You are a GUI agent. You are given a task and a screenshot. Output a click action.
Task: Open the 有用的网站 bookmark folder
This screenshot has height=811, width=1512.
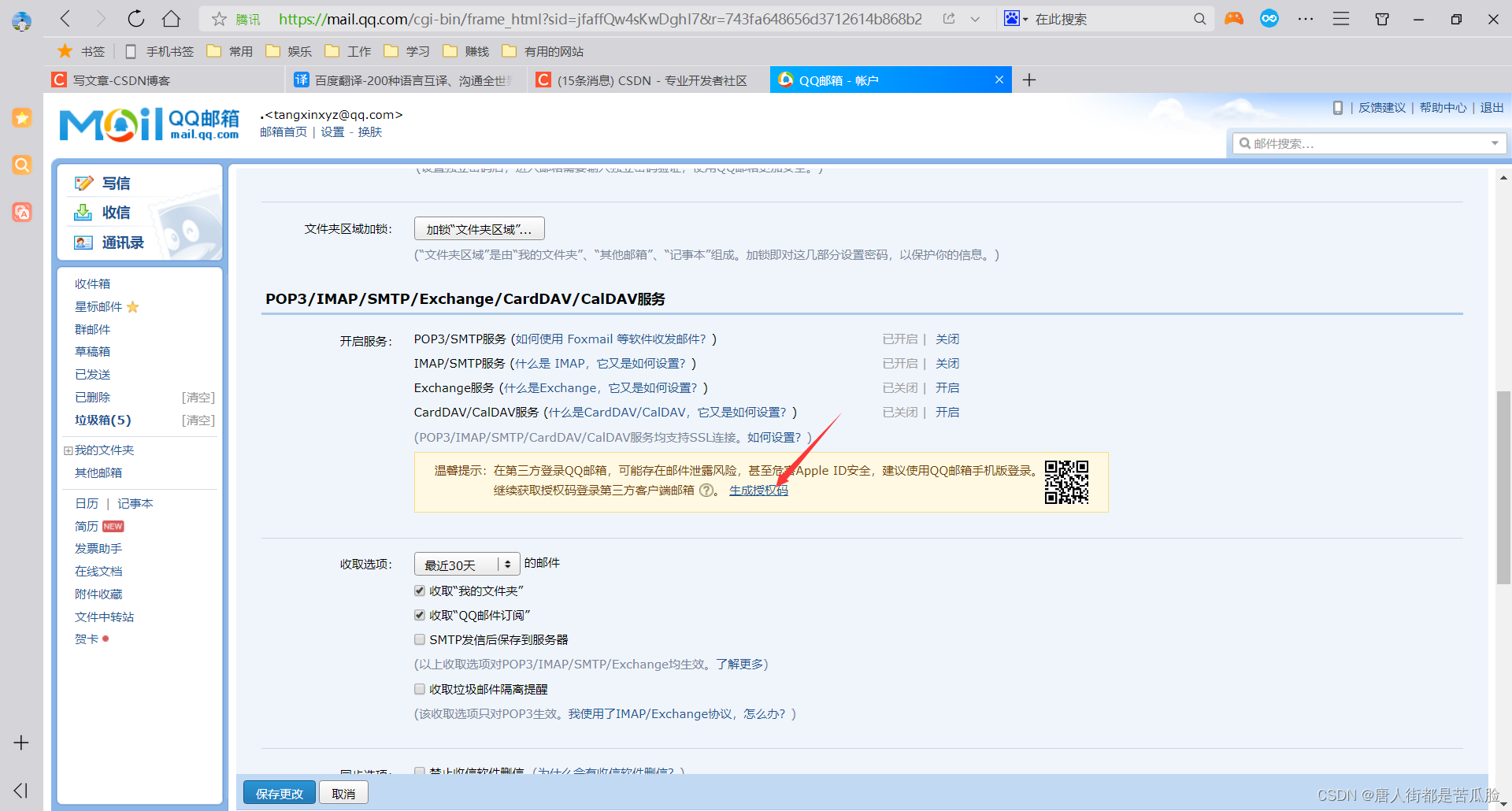point(543,51)
